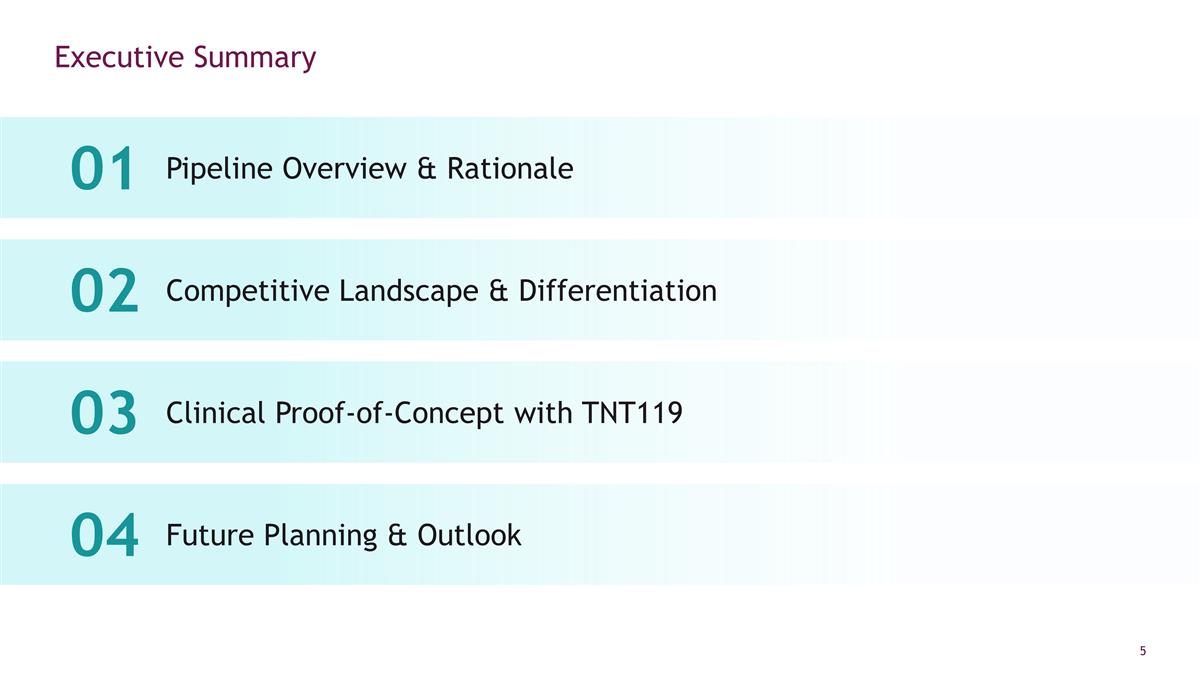Open the "Pipeline Overview & Rationale" section
The height and width of the screenshot is (675, 1200).
(x=369, y=168)
